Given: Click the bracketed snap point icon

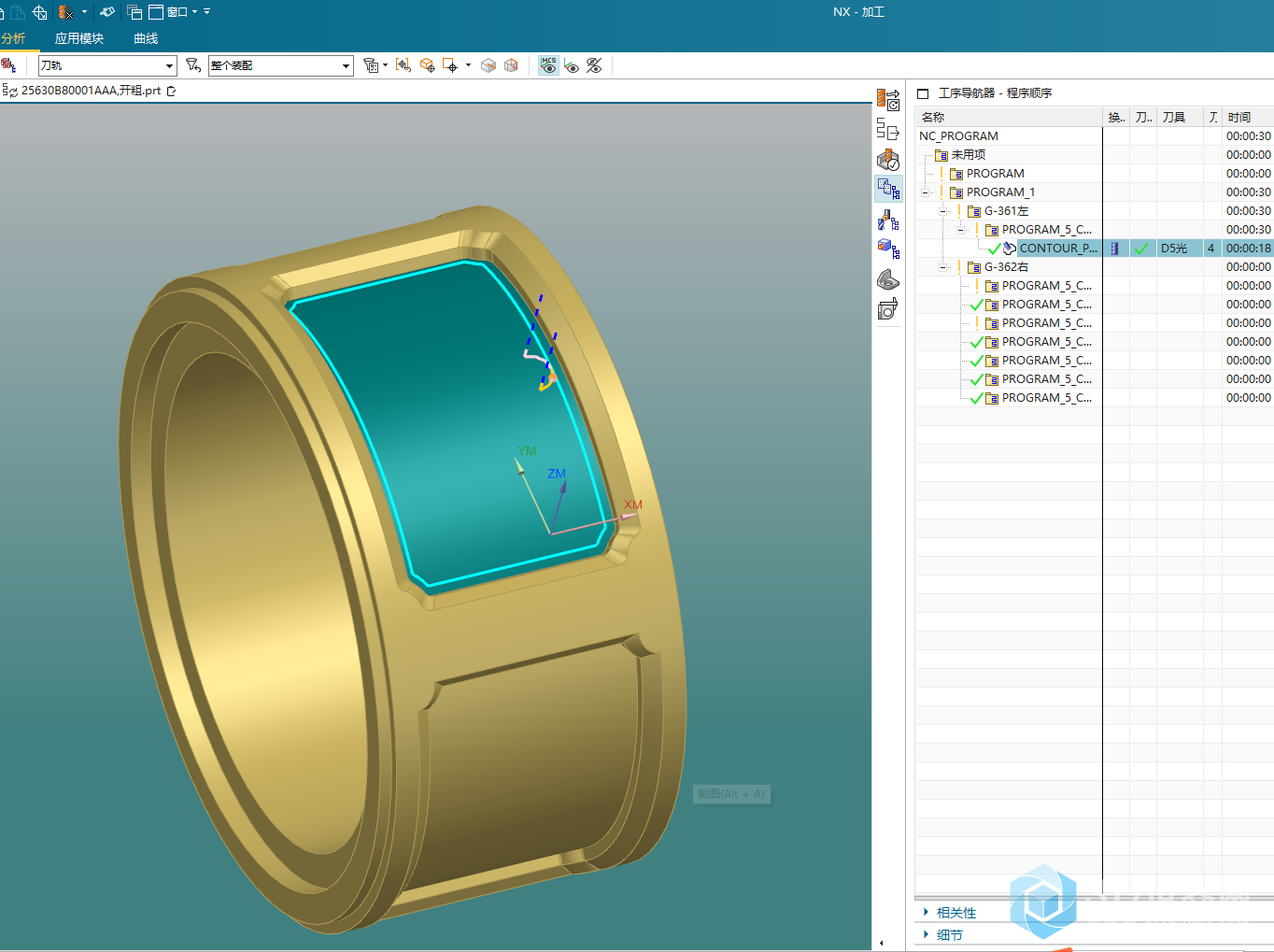Looking at the screenshot, I should (x=403, y=65).
